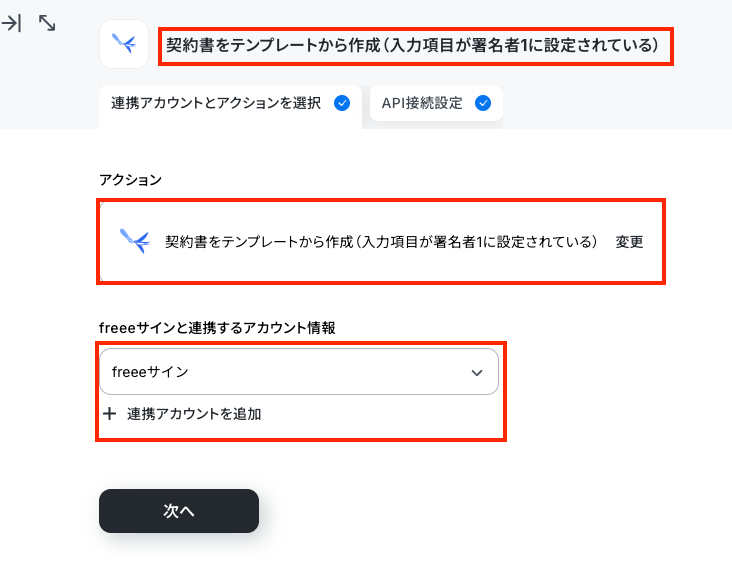Expand the freeeサイン account dropdown
This screenshot has width=732, height=572.
(299, 372)
